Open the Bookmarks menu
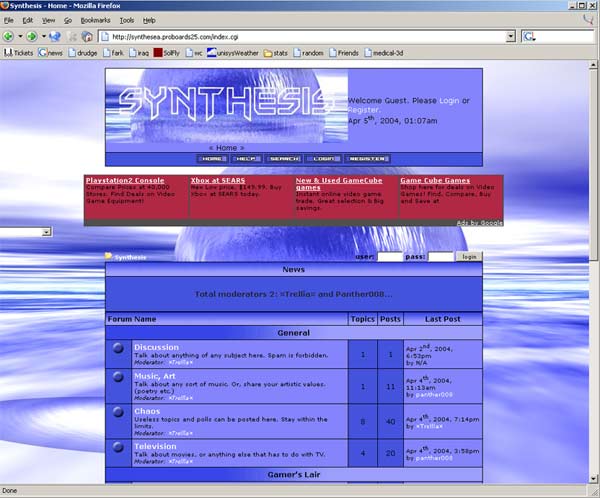The width and height of the screenshot is (600, 498). click(x=96, y=19)
